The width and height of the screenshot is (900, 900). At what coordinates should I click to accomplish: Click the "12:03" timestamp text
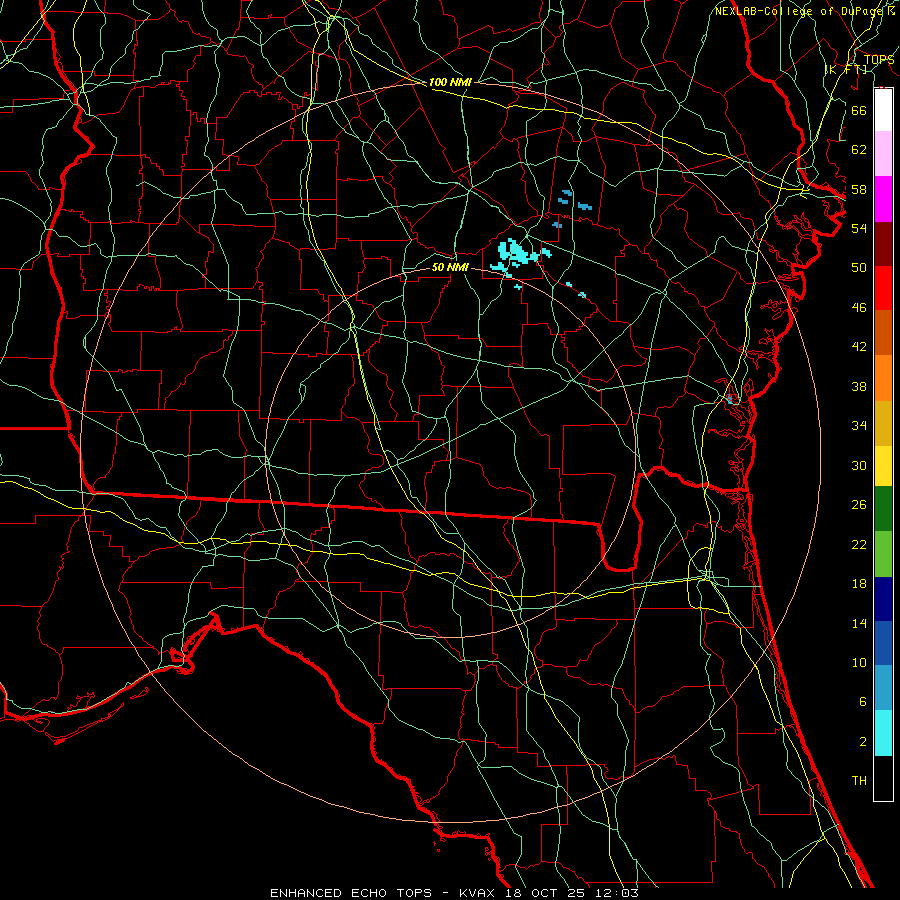pyautogui.click(x=618, y=893)
